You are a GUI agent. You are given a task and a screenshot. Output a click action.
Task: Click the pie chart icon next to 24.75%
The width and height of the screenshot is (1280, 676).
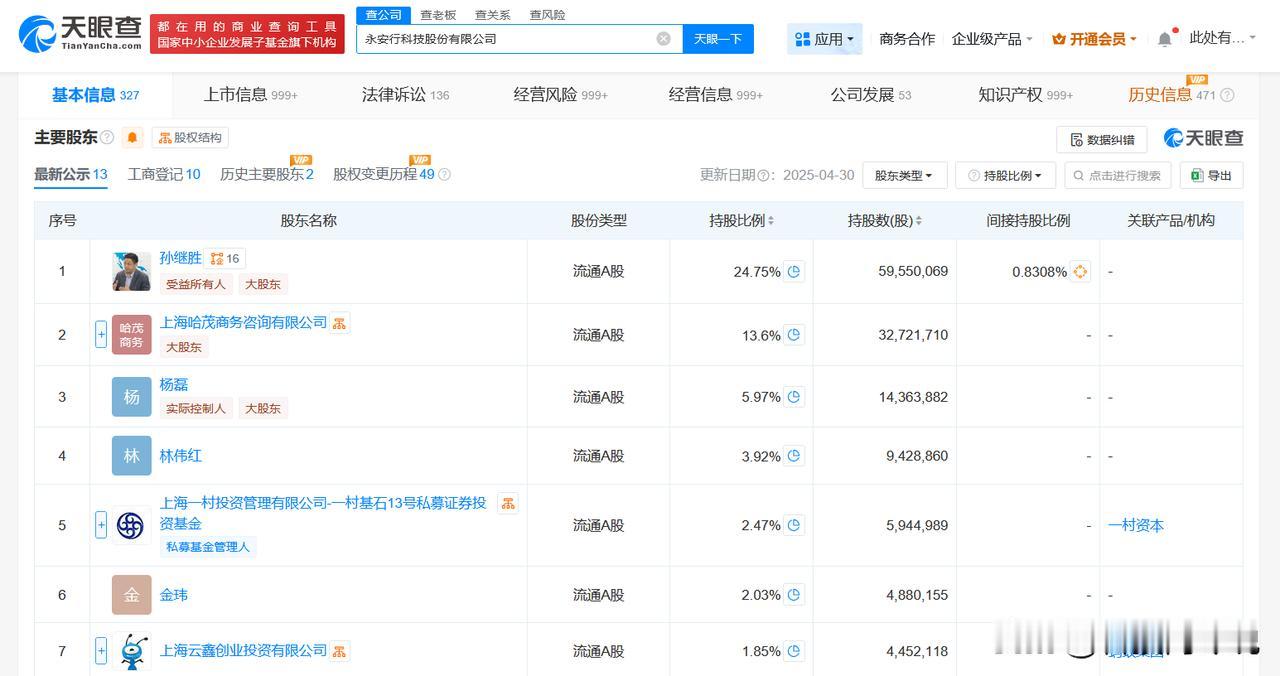(794, 271)
